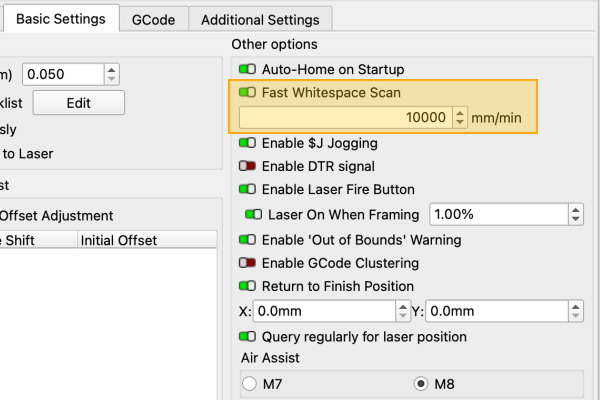
Task: Select the Basic Settings tab
Action: click(60, 18)
